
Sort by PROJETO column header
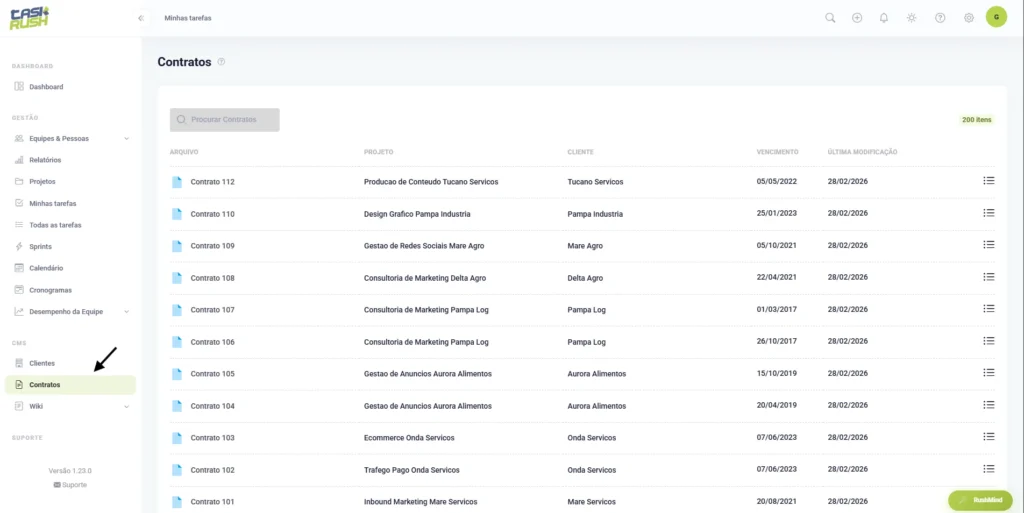[379, 152]
